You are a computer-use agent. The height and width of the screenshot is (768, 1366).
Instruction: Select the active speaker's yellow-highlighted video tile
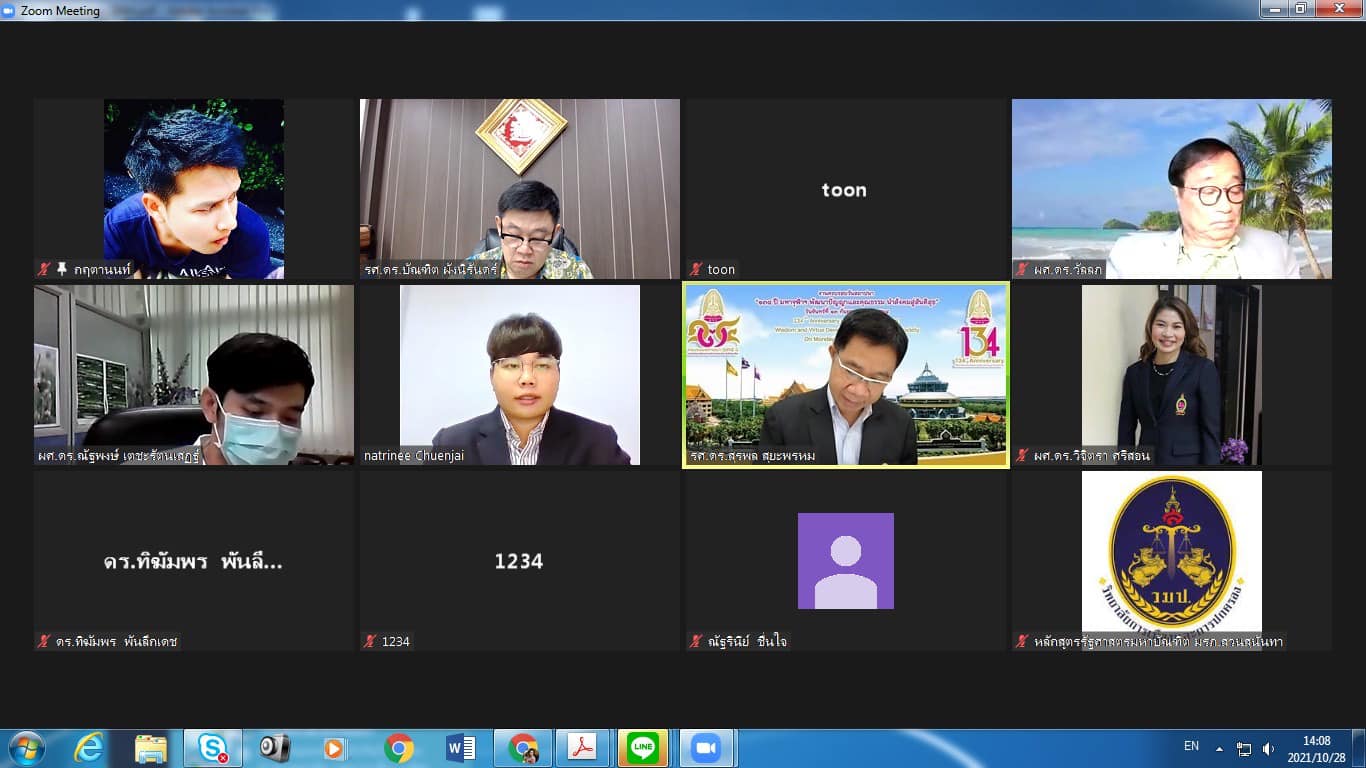845,375
